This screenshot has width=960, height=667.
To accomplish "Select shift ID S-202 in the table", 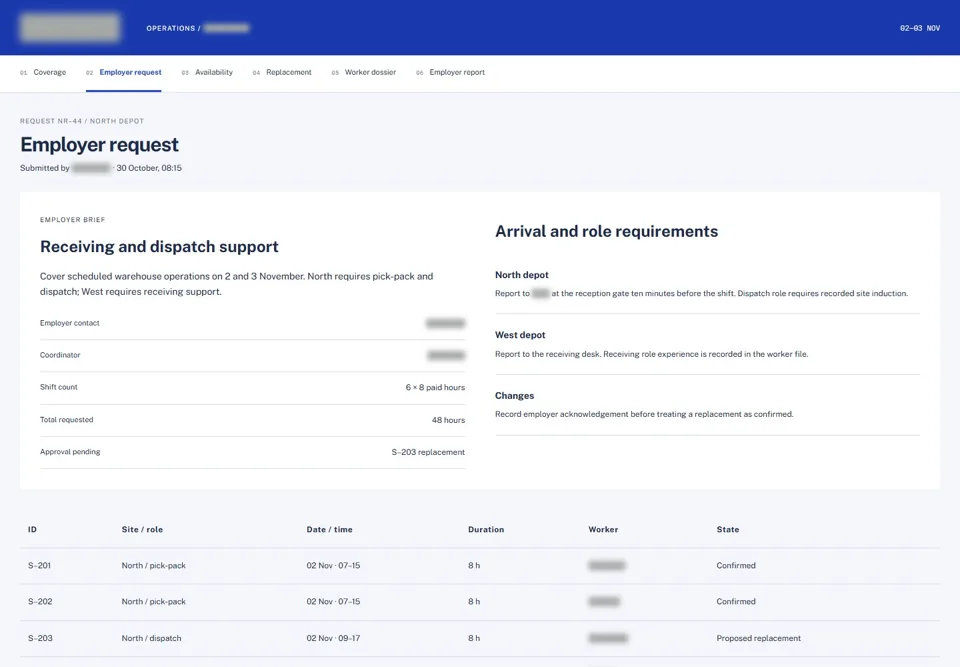I will 40,601.
